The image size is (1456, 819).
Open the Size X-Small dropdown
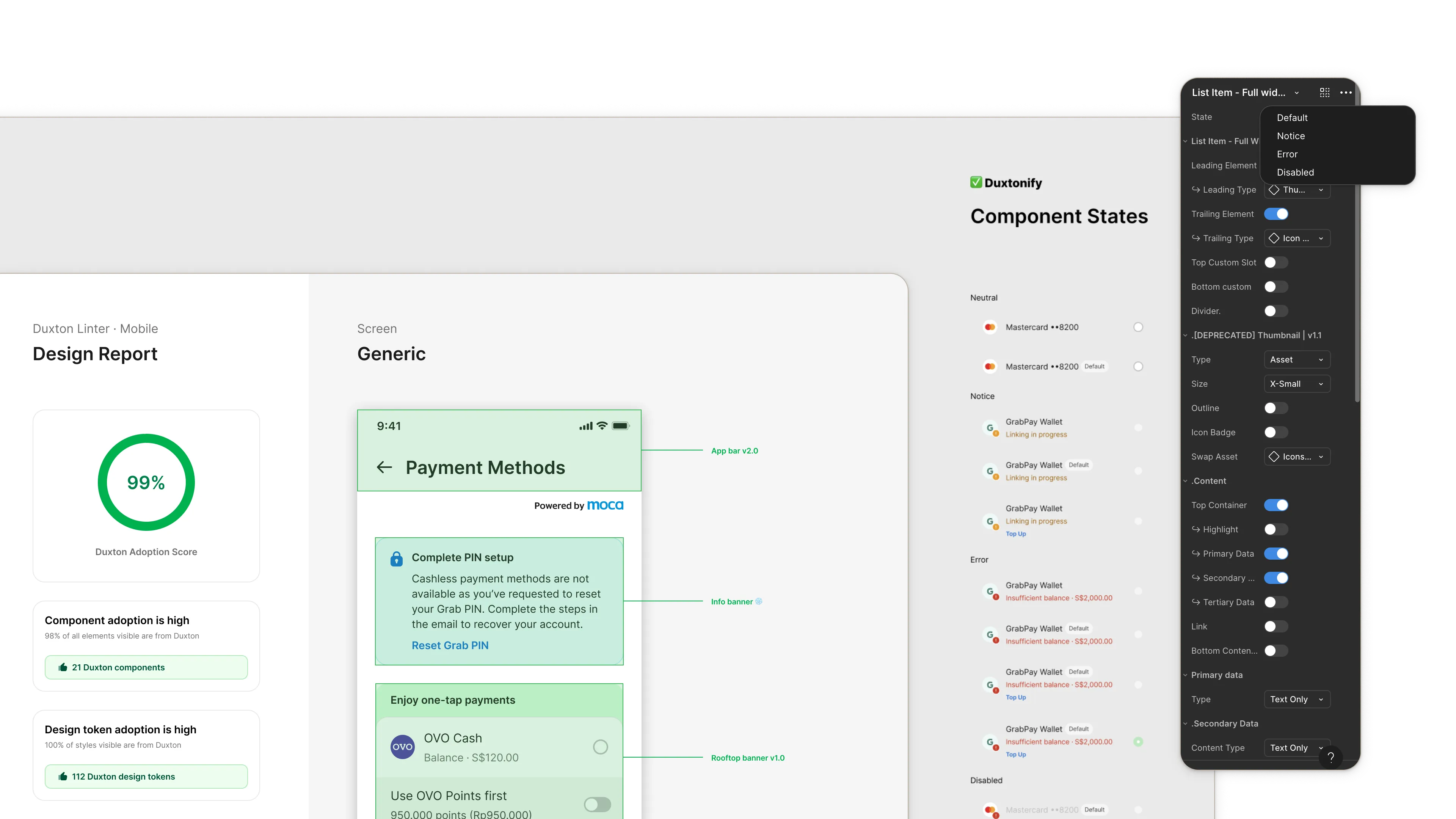(1297, 384)
